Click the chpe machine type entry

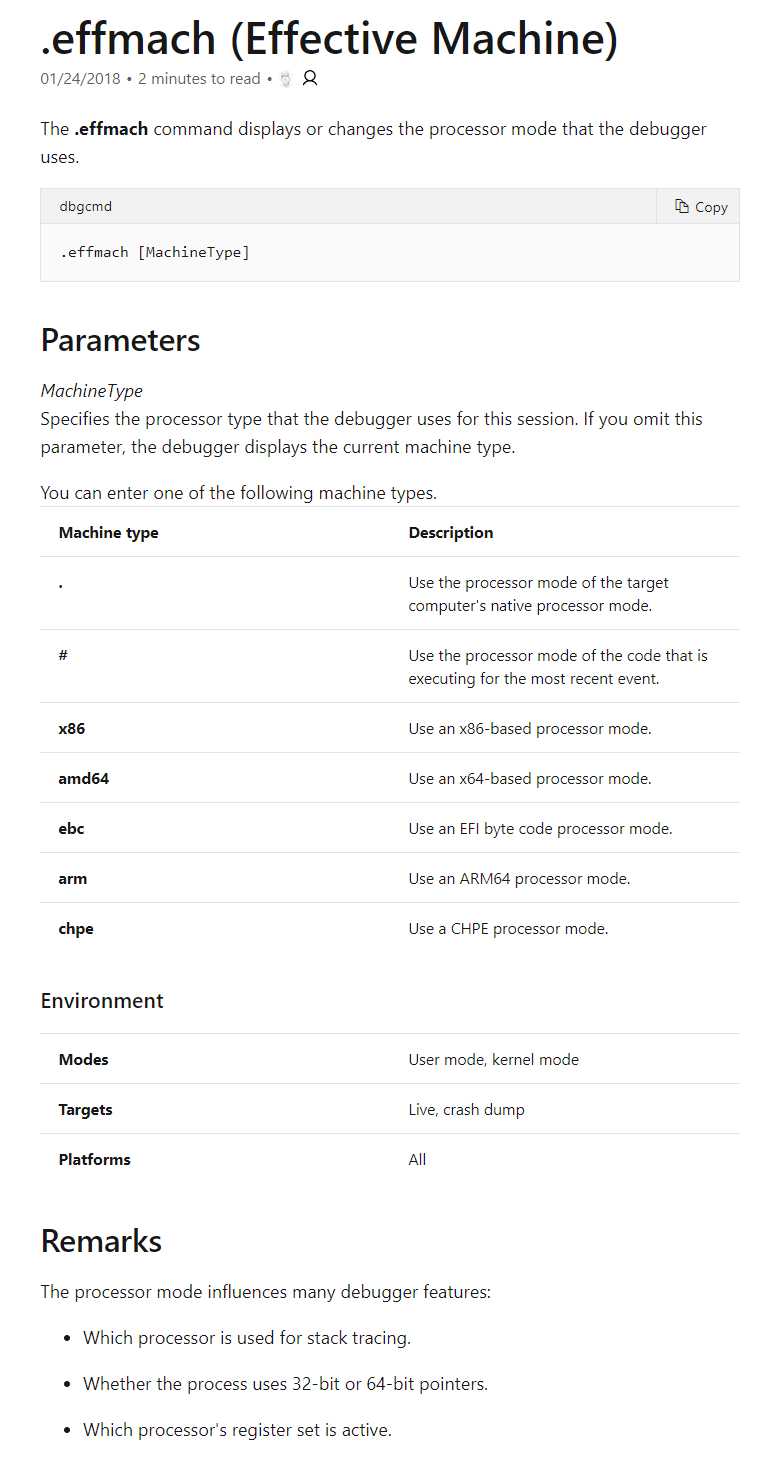(x=76, y=929)
